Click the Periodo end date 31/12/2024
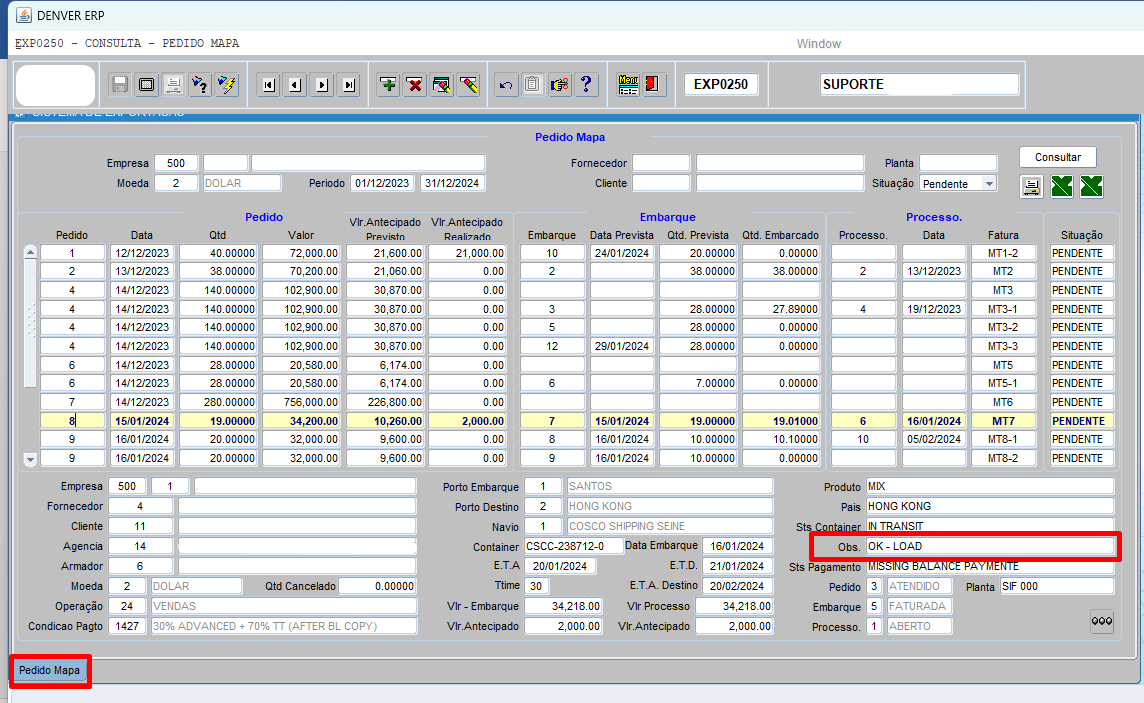The image size is (1144, 703). (452, 183)
